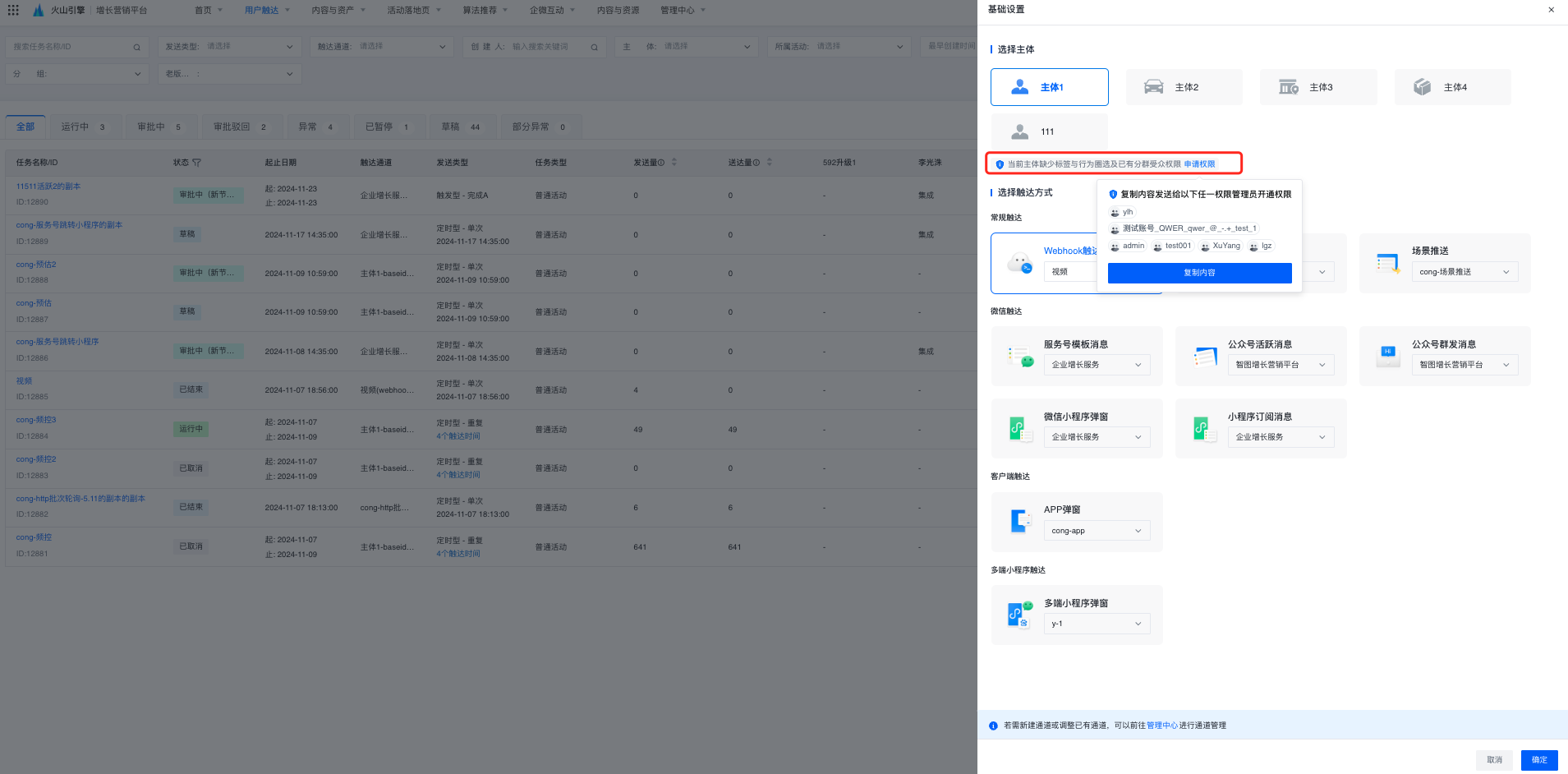
Task: Click info icon in bottom channel notice
Action: coord(993,726)
